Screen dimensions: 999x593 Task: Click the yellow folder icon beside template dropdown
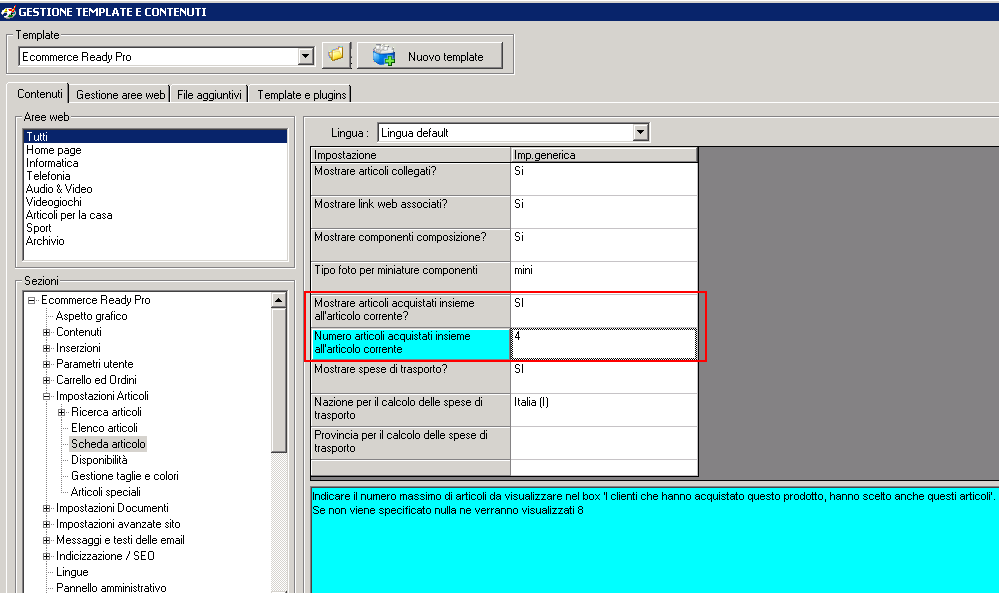click(x=336, y=56)
